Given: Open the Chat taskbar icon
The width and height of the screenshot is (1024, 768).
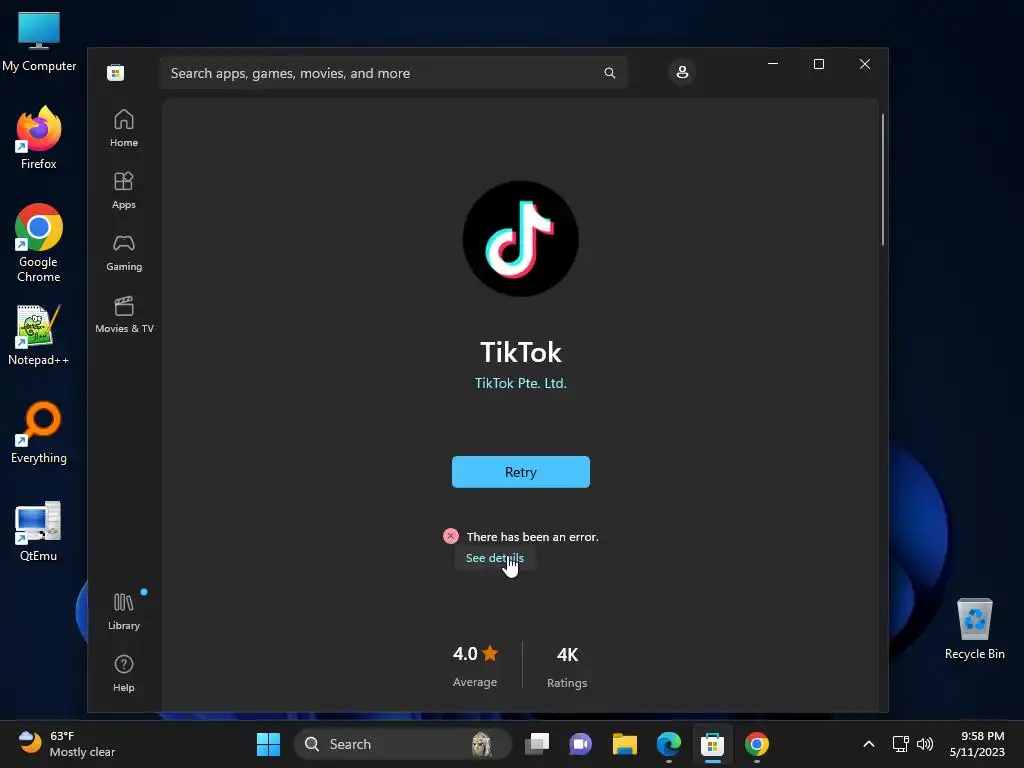Looking at the screenshot, I should click(x=581, y=744).
